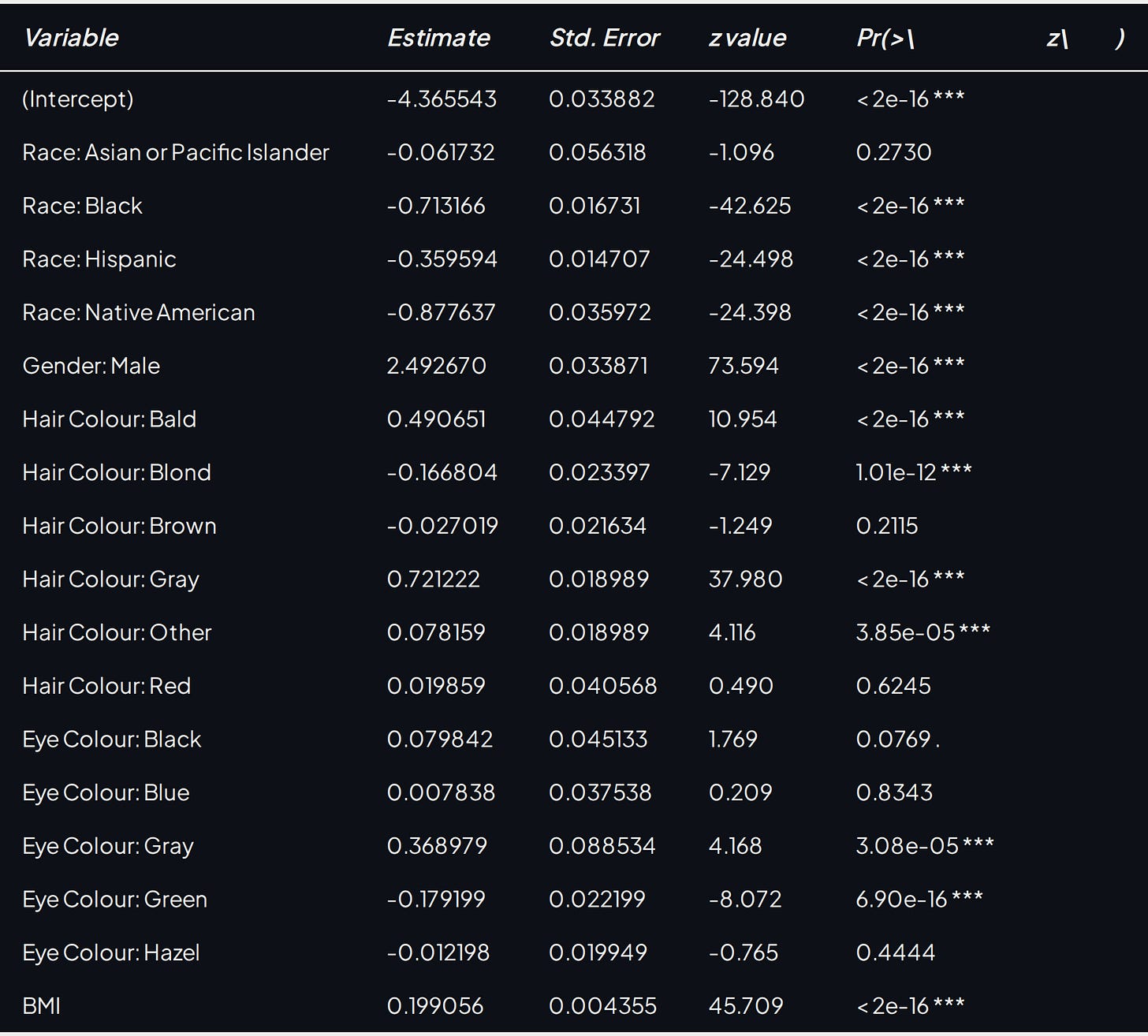Select the (Intercept) row label

(78, 99)
